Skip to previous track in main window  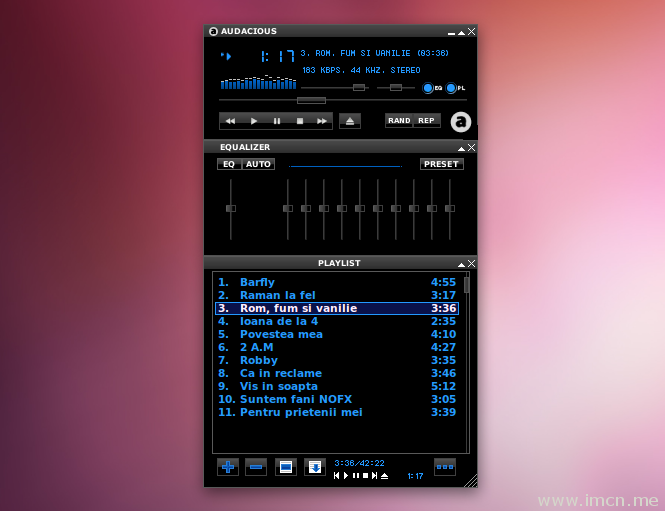[230, 121]
